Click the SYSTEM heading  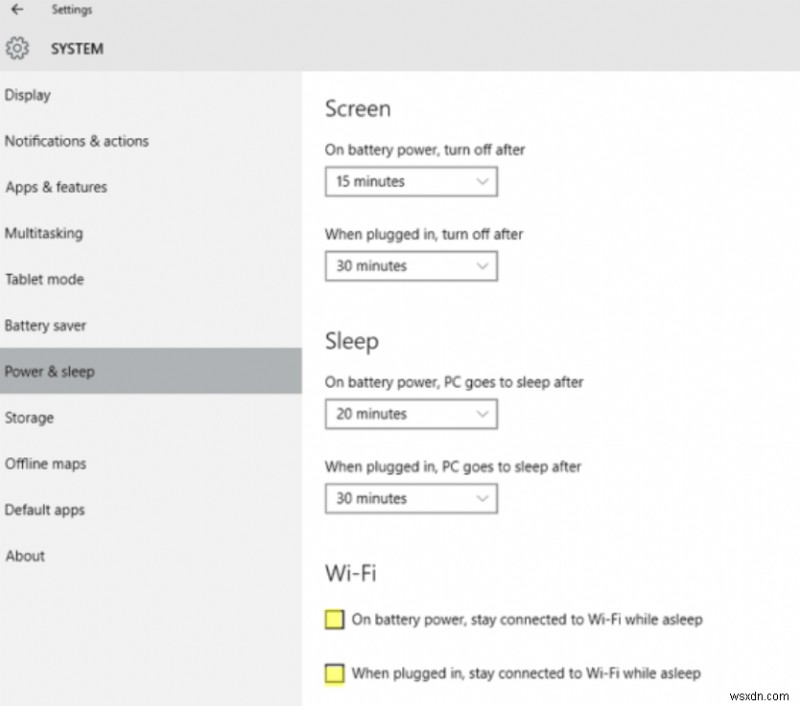click(x=76, y=48)
